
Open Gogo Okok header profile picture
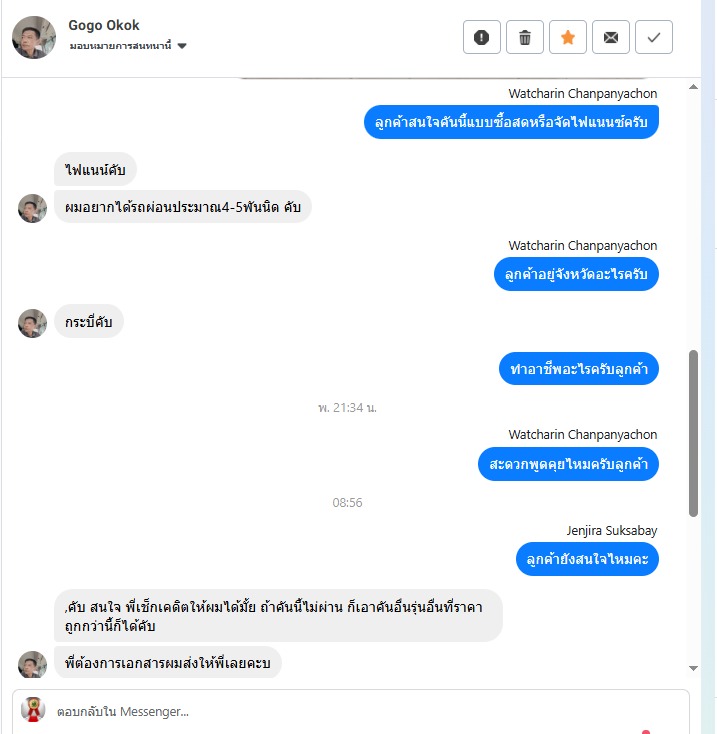click(34, 37)
